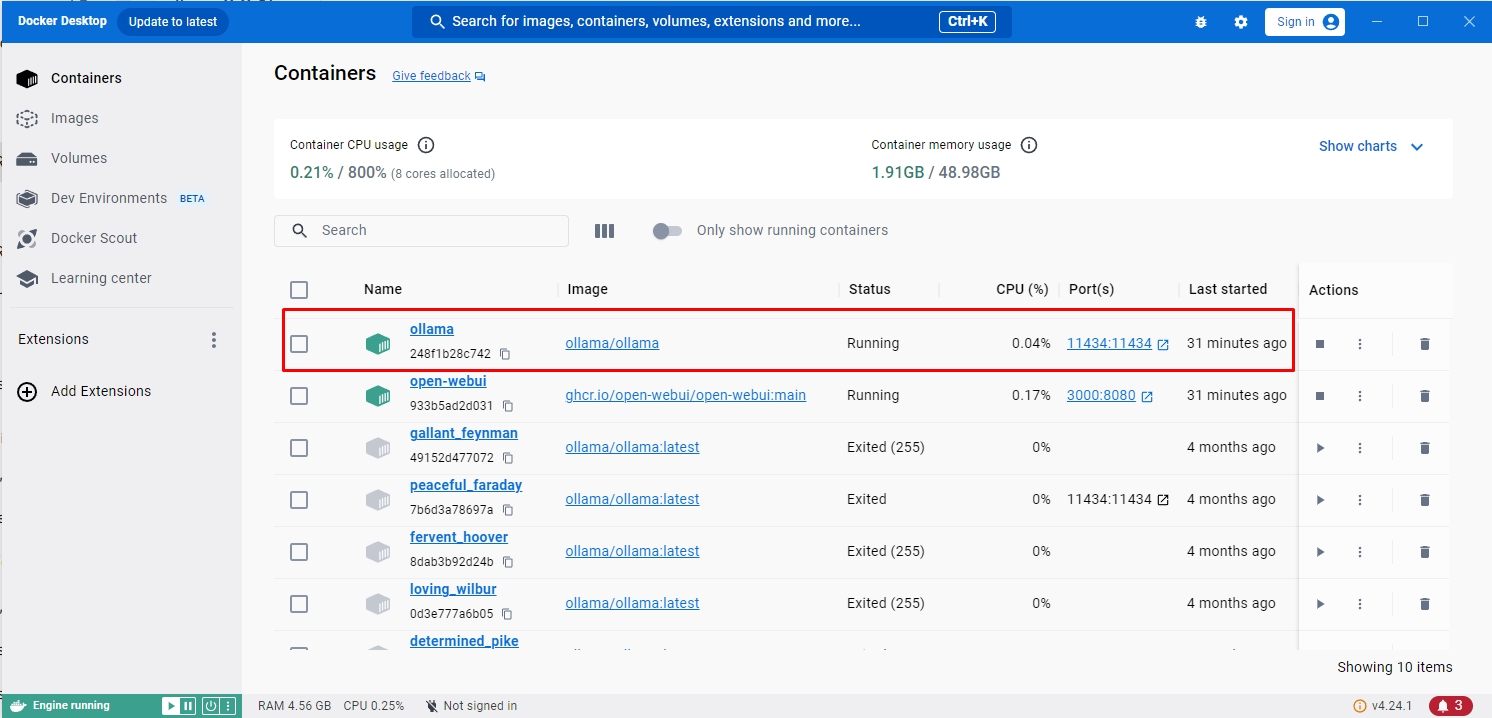Open the Give feedback link

tap(431, 76)
